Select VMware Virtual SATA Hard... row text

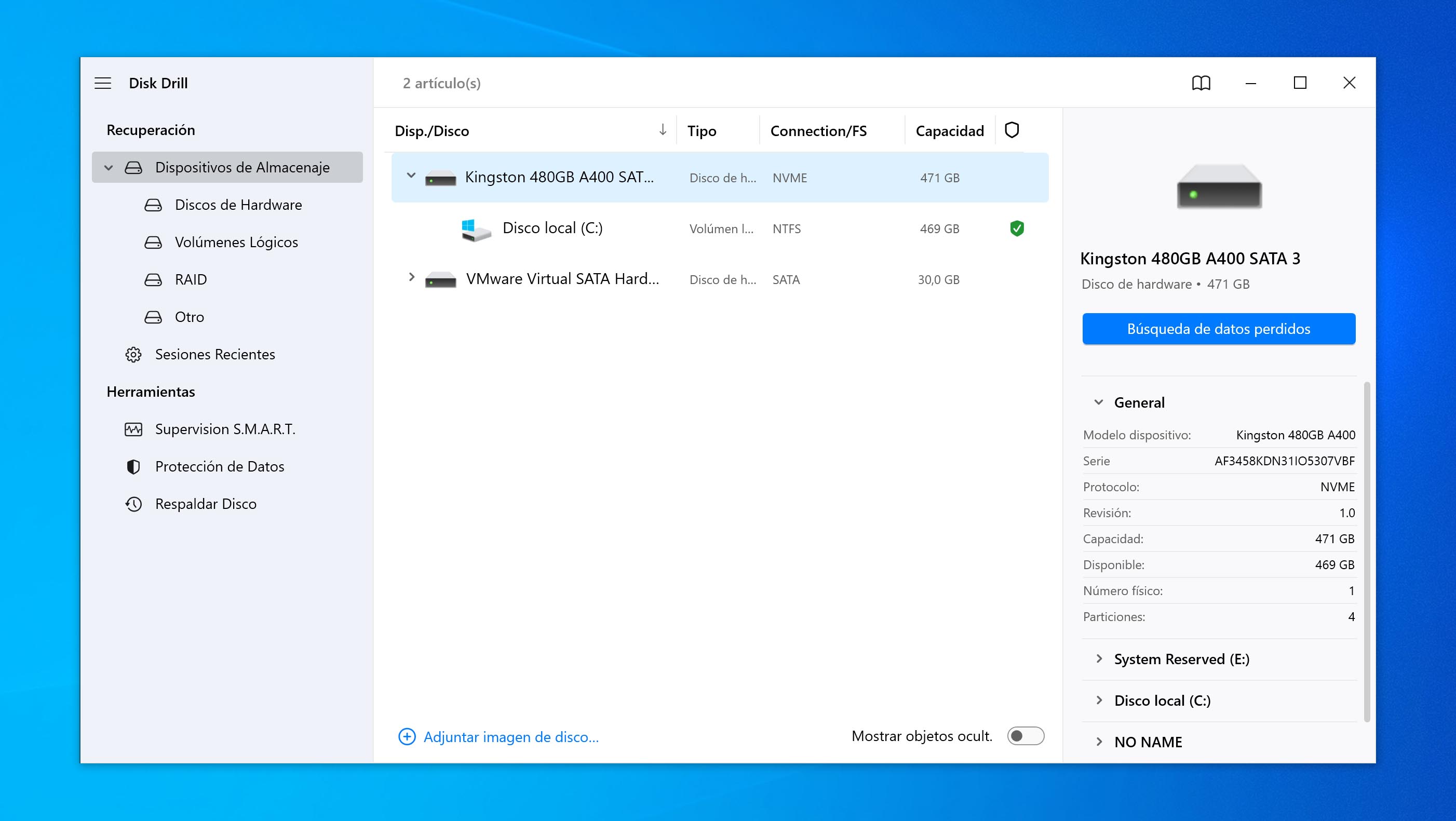coord(562,279)
